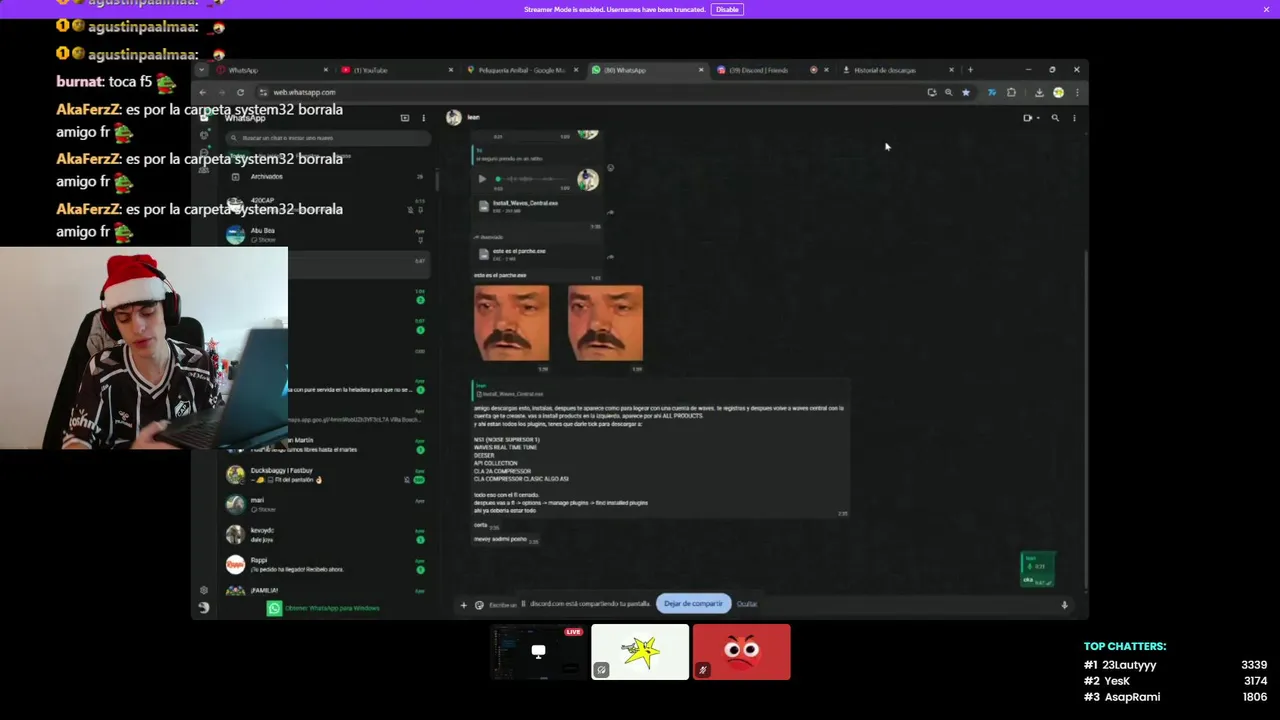
Task: Open the WhatsApp profile icon in sidebar
Action: 204,608
